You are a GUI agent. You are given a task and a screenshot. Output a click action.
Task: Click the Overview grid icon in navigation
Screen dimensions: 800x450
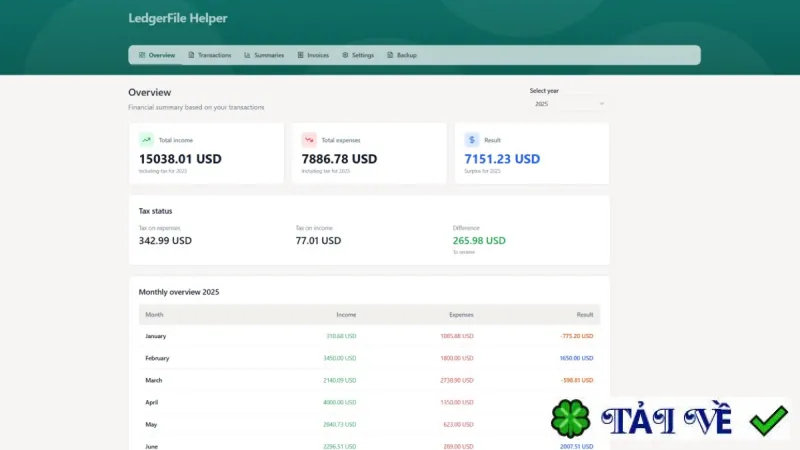pyautogui.click(x=142, y=55)
